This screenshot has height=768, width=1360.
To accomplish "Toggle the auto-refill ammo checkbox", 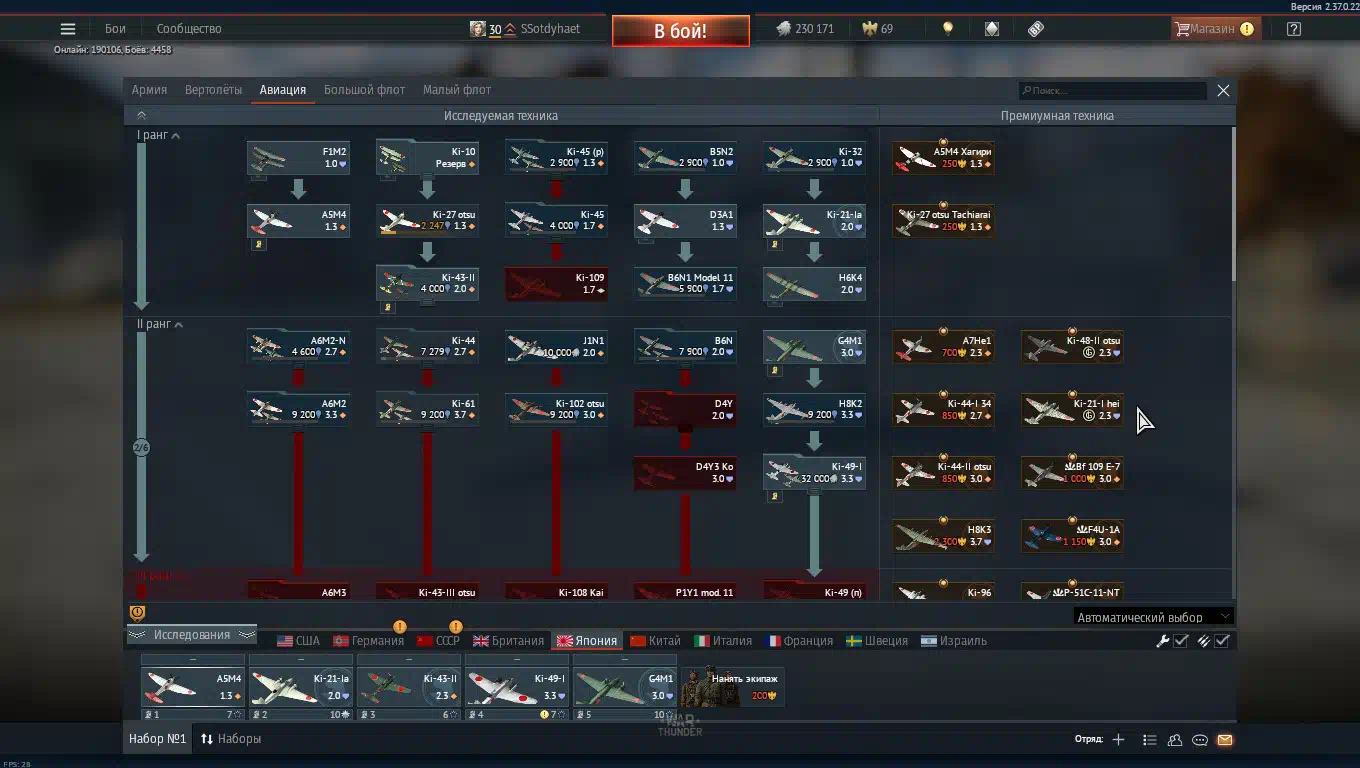I will click(x=1222, y=641).
